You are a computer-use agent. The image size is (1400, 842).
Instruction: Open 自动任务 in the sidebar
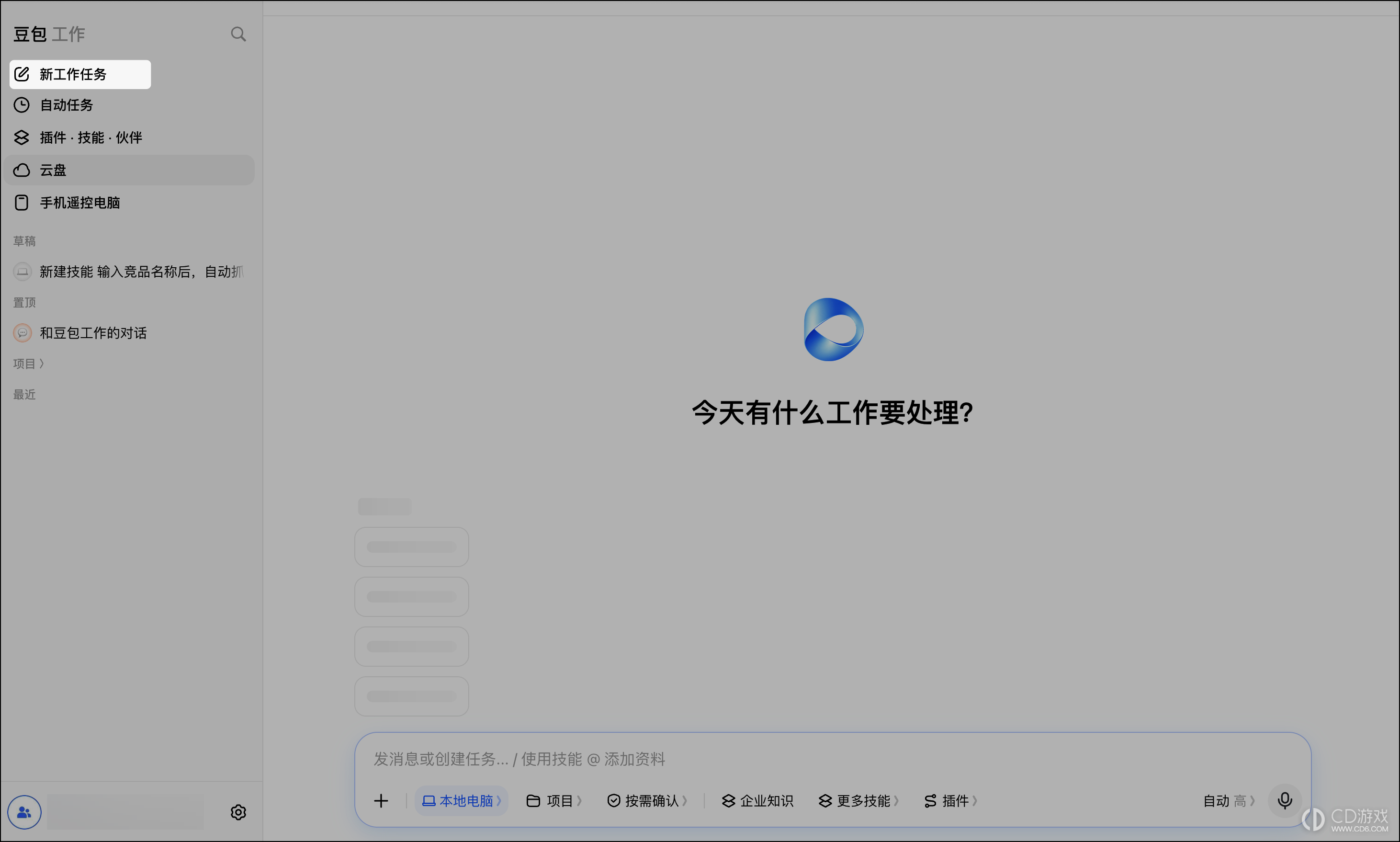129,105
